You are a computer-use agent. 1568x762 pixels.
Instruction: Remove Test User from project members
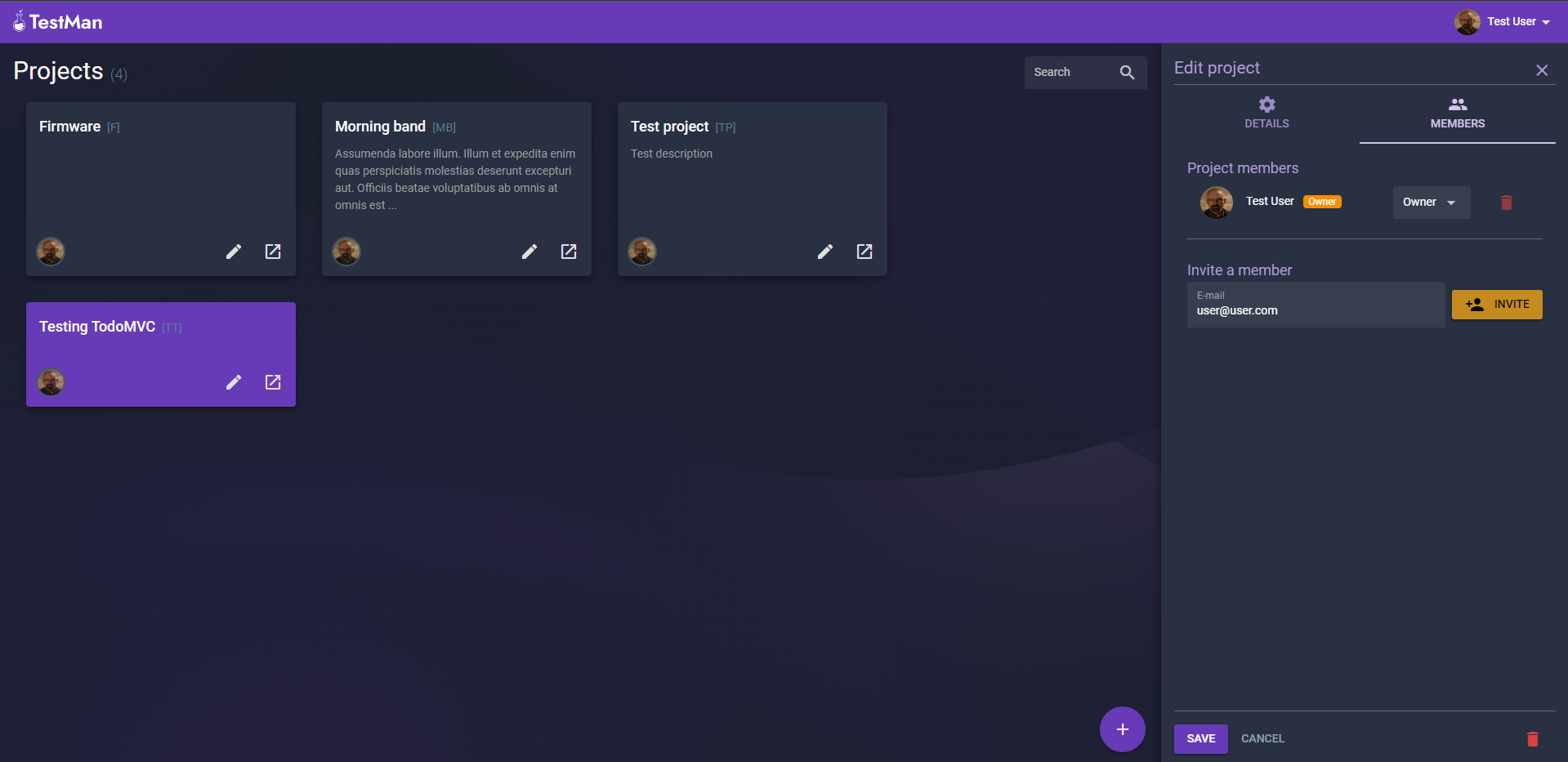click(x=1507, y=203)
